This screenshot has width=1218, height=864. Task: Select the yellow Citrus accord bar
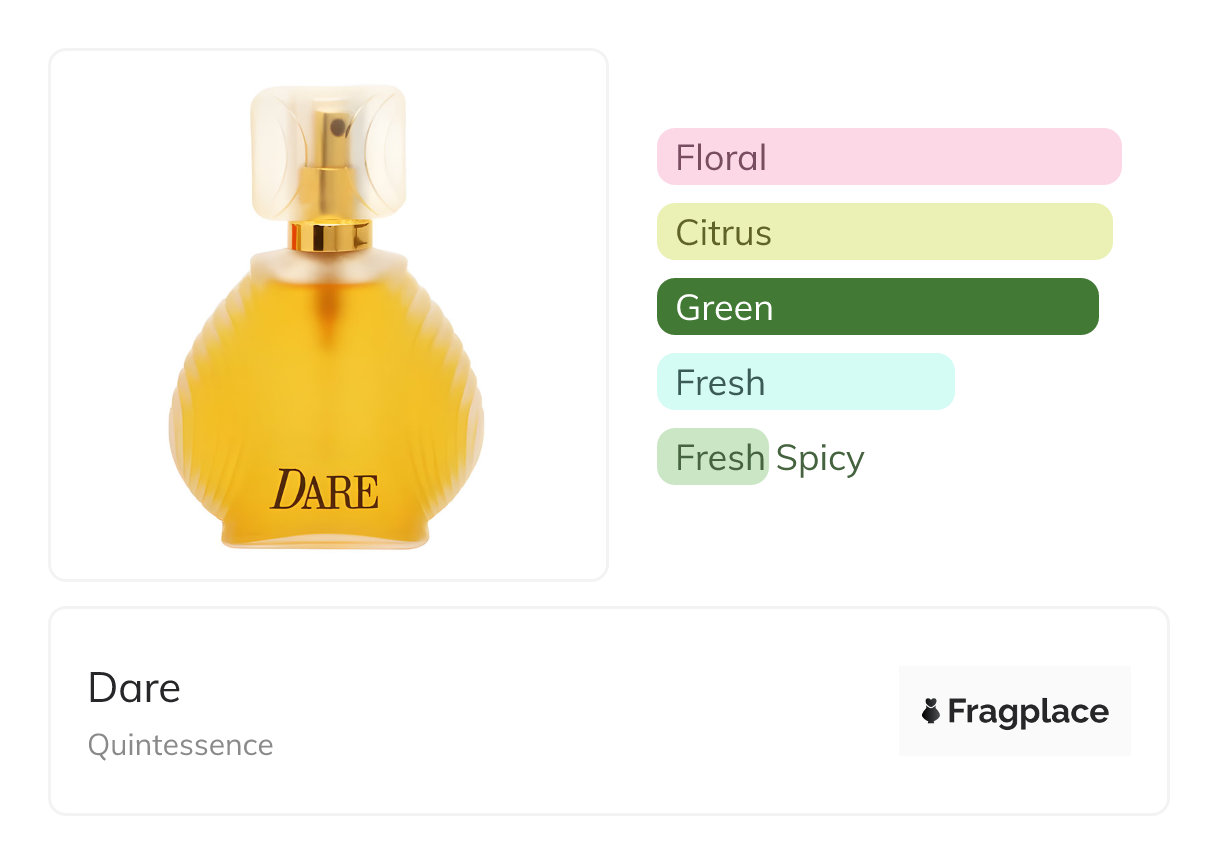885,232
